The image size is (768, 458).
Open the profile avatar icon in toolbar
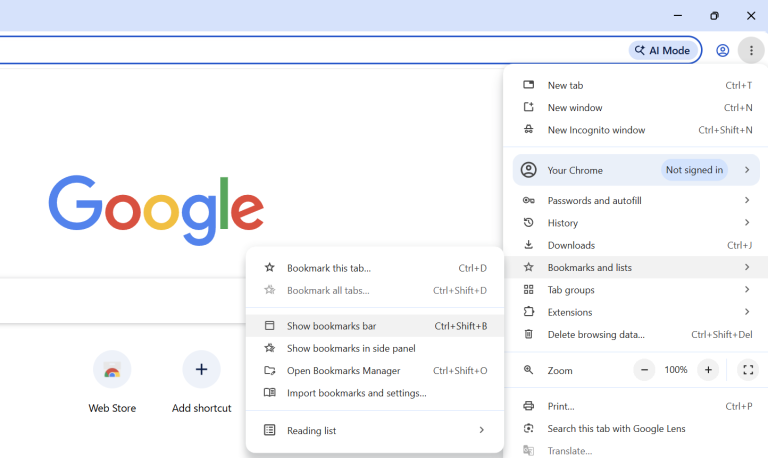click(x=722, y=50)
